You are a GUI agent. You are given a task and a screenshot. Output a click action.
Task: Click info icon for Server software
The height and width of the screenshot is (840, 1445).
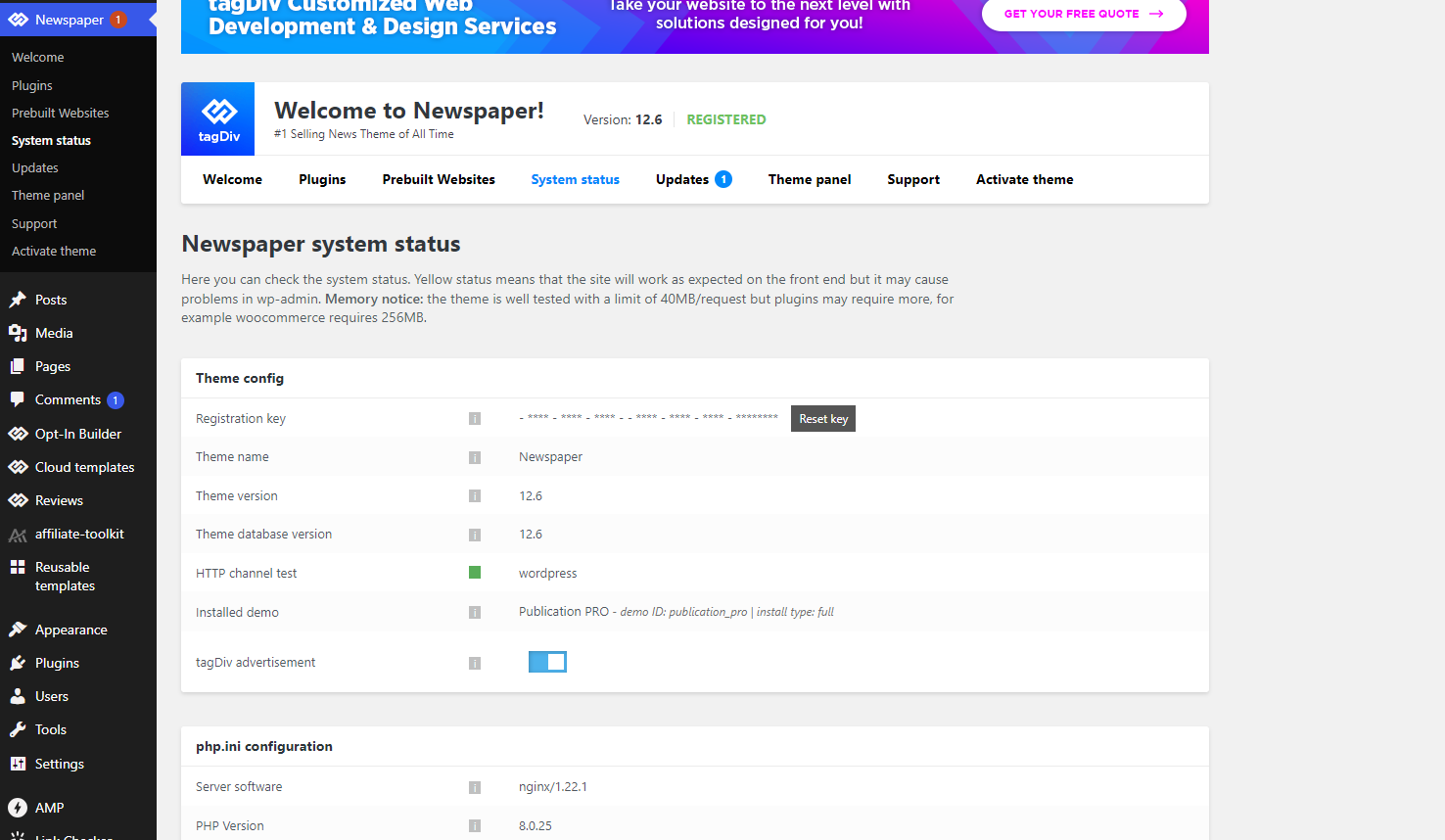475,787
